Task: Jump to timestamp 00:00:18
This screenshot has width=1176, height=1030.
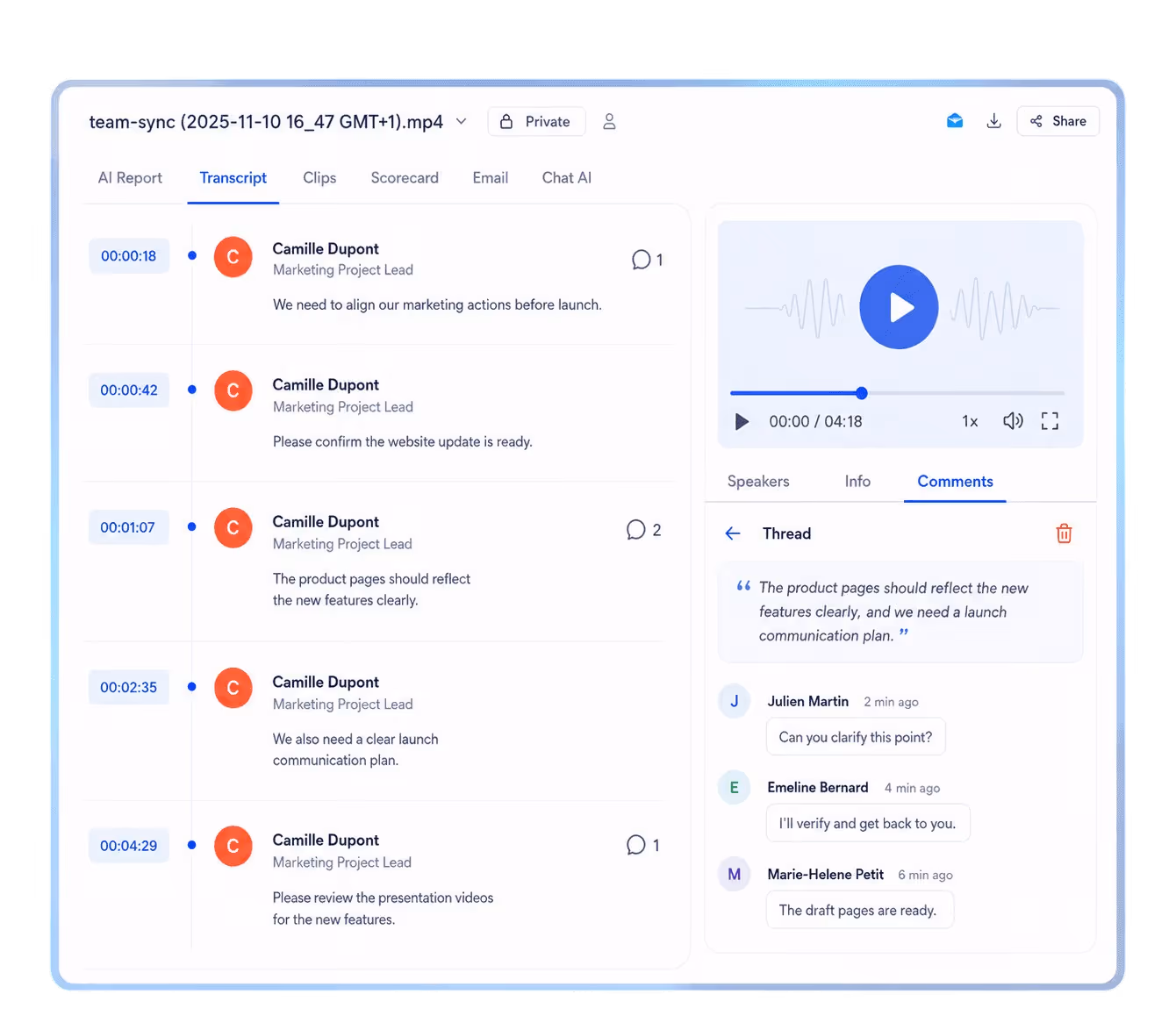Action: pyautogui.click(x=129, y=256)
